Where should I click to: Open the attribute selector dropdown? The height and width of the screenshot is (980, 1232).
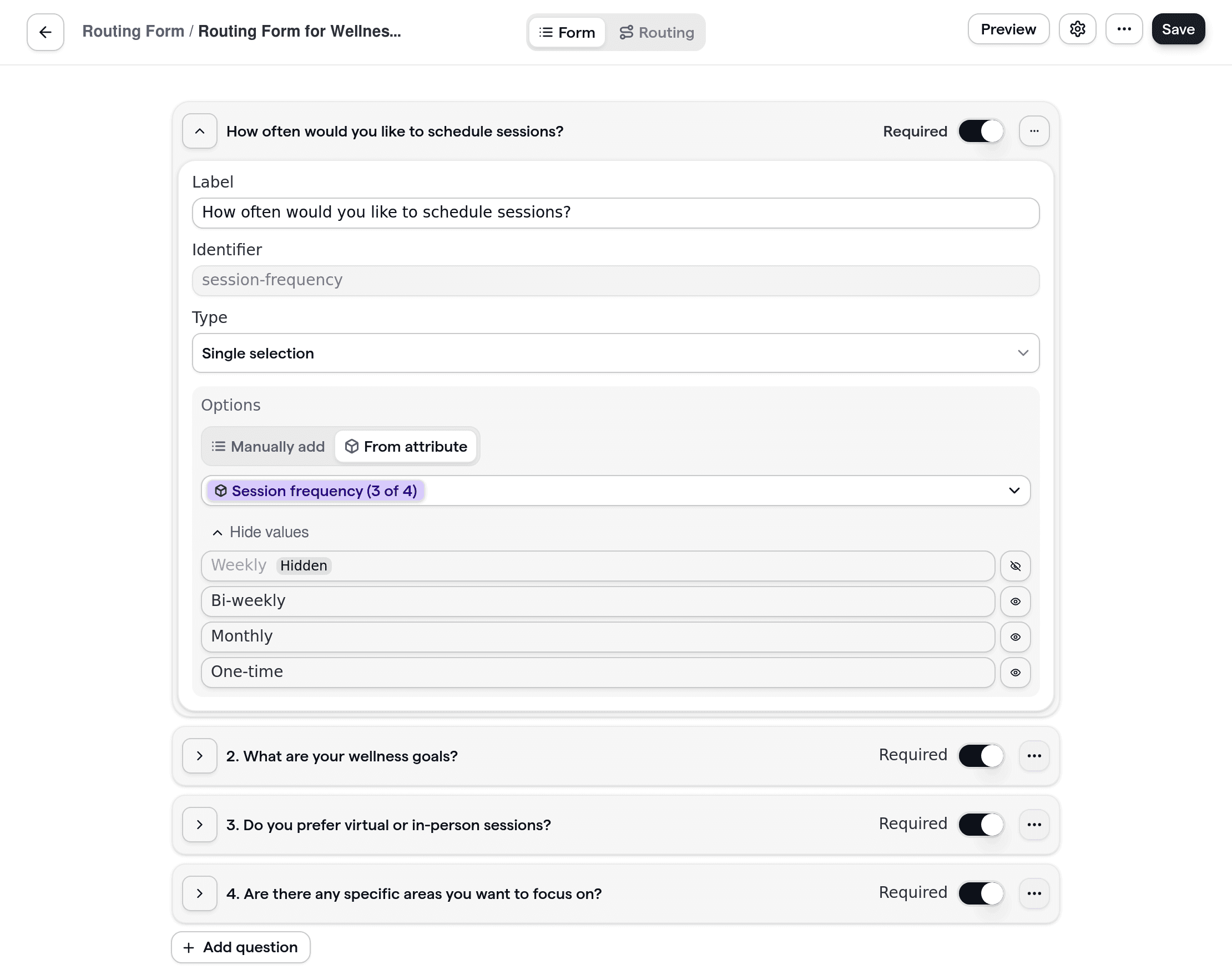[x=1014, y=491]
